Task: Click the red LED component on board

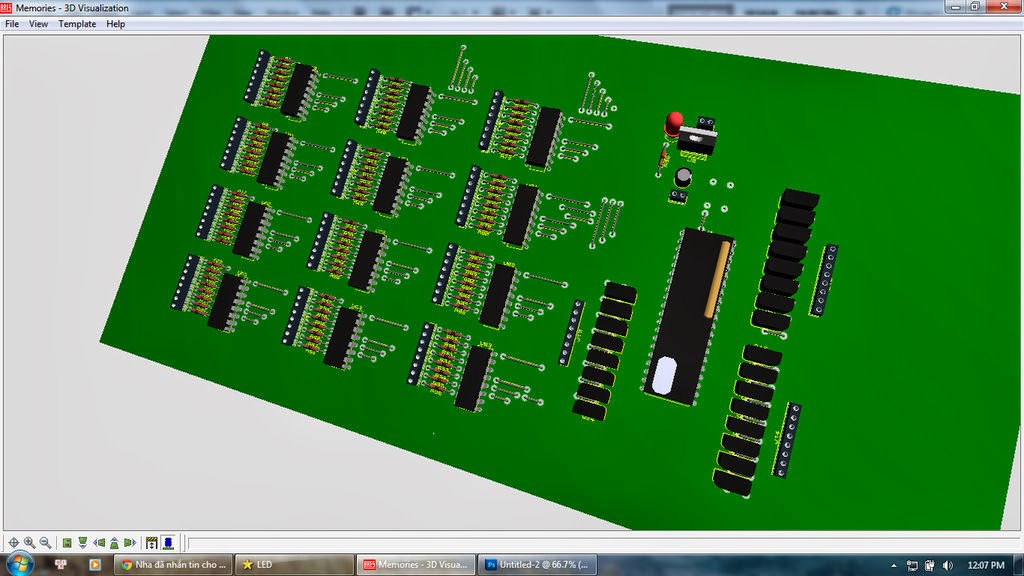Action: point(673,123)
